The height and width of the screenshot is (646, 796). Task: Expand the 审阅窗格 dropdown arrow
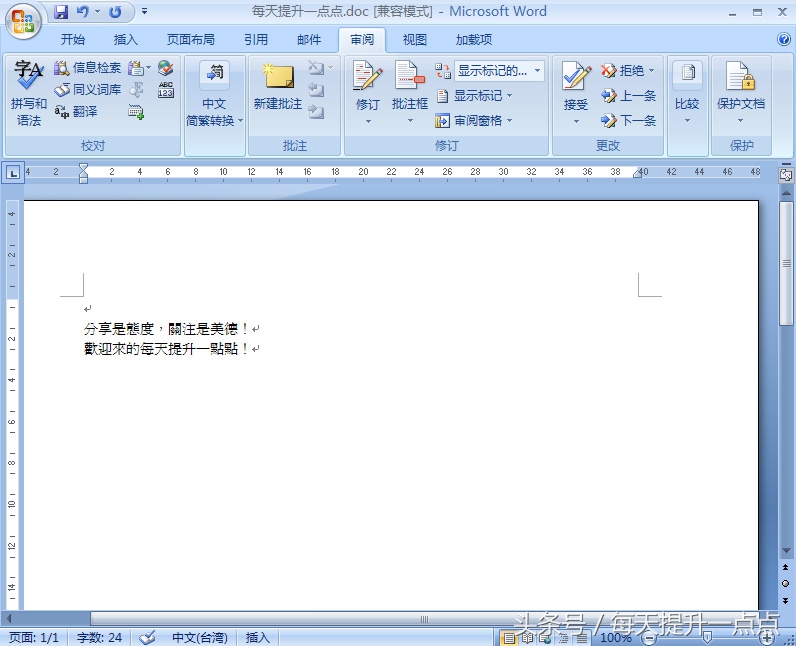pyautogui.click(x=509, y=121)
